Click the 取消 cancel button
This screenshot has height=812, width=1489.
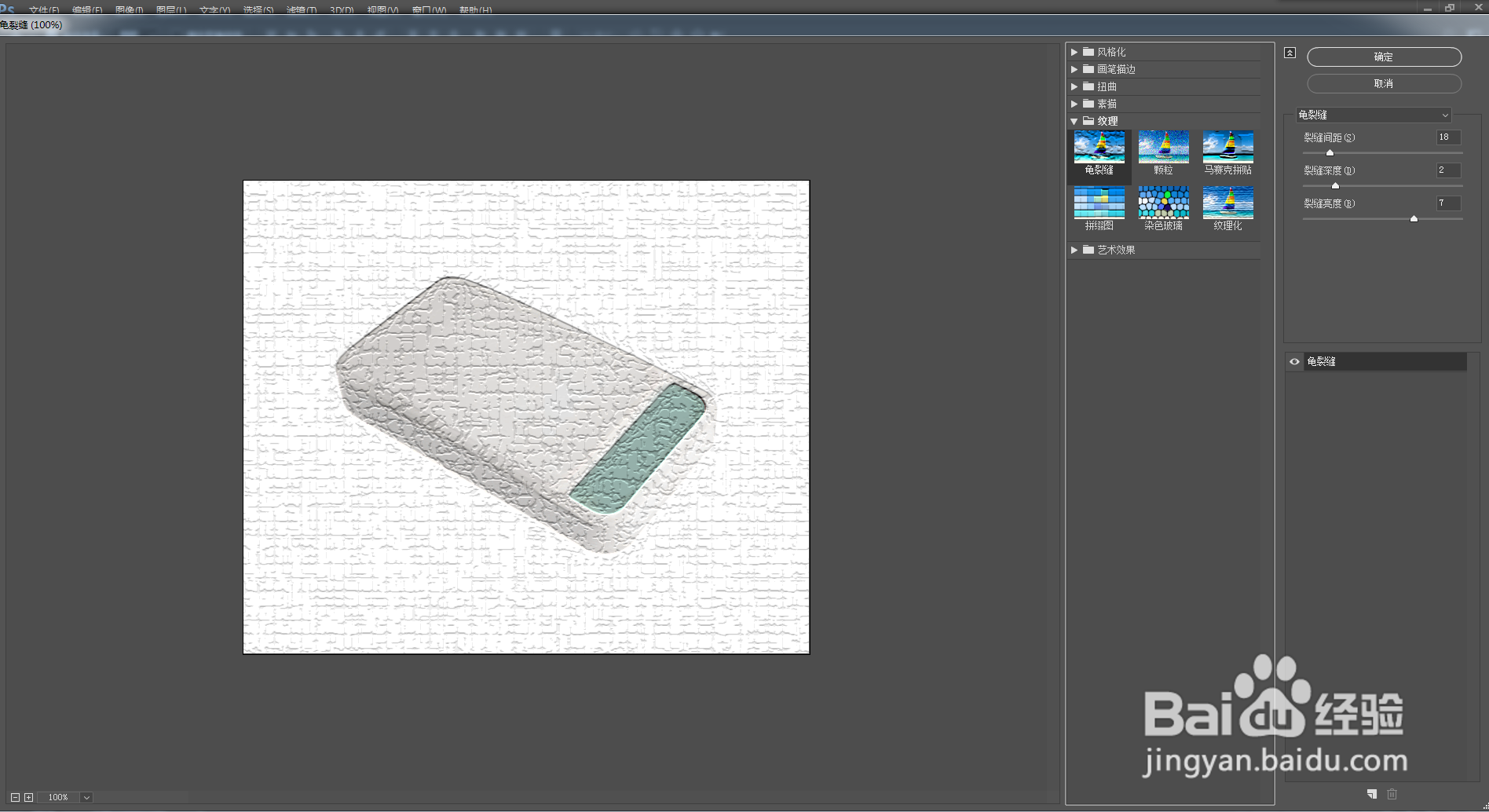1384,83
